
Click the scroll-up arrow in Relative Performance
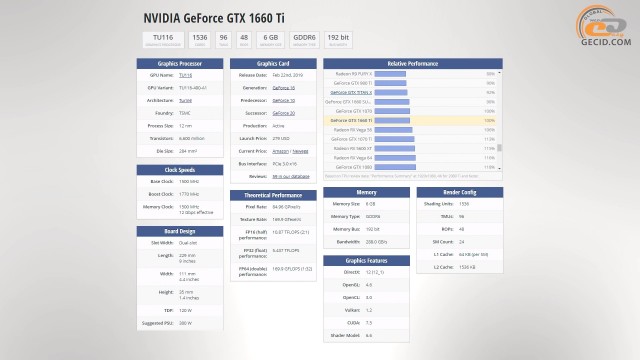click(x=499, y=73)
